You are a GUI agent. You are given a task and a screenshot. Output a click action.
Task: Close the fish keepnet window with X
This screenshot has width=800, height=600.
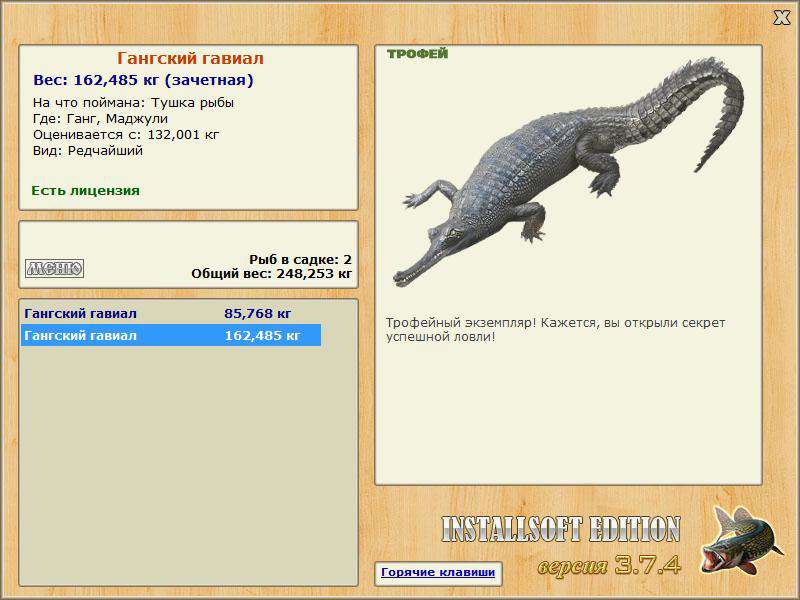781,18
